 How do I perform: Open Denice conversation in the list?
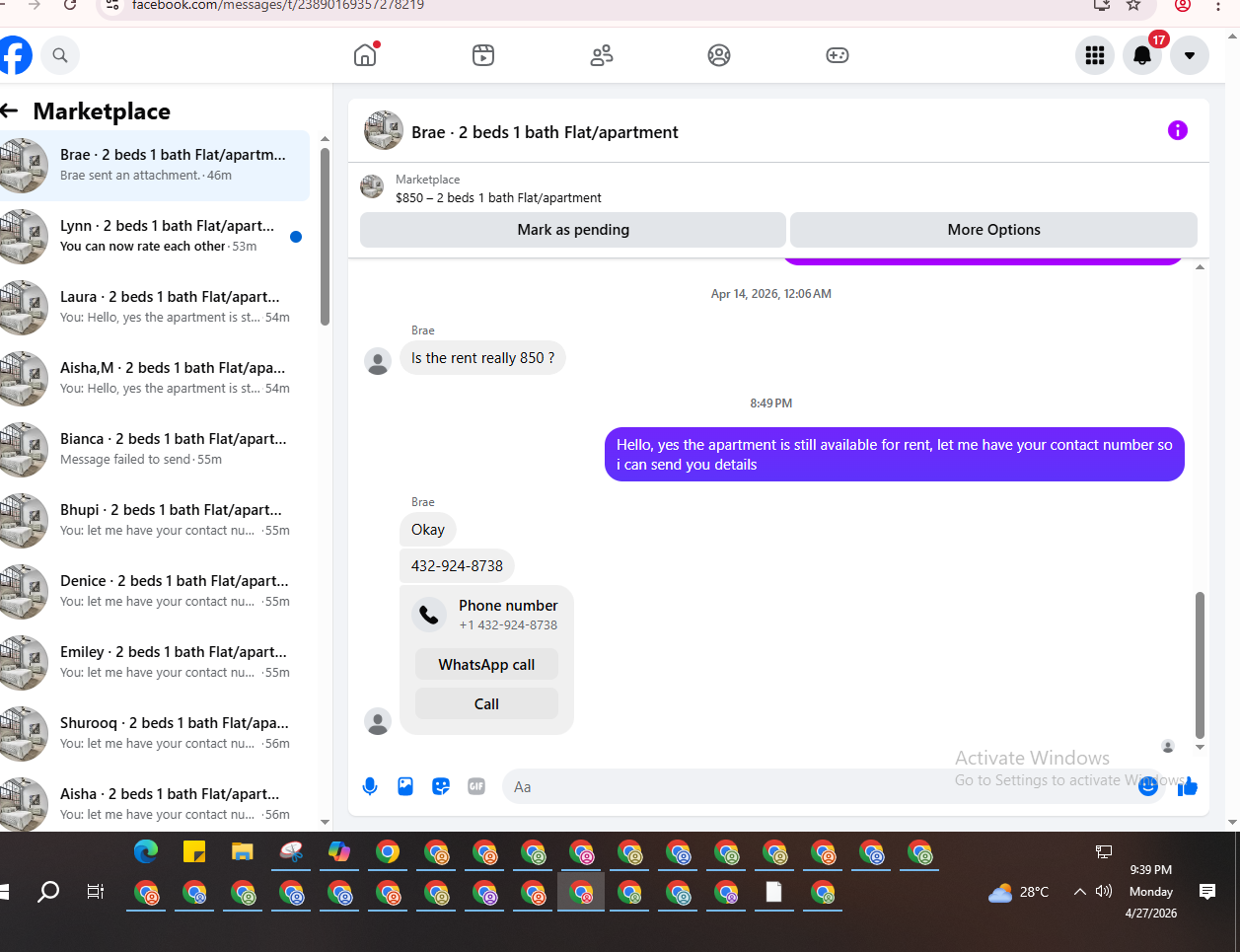coord(155,591)
